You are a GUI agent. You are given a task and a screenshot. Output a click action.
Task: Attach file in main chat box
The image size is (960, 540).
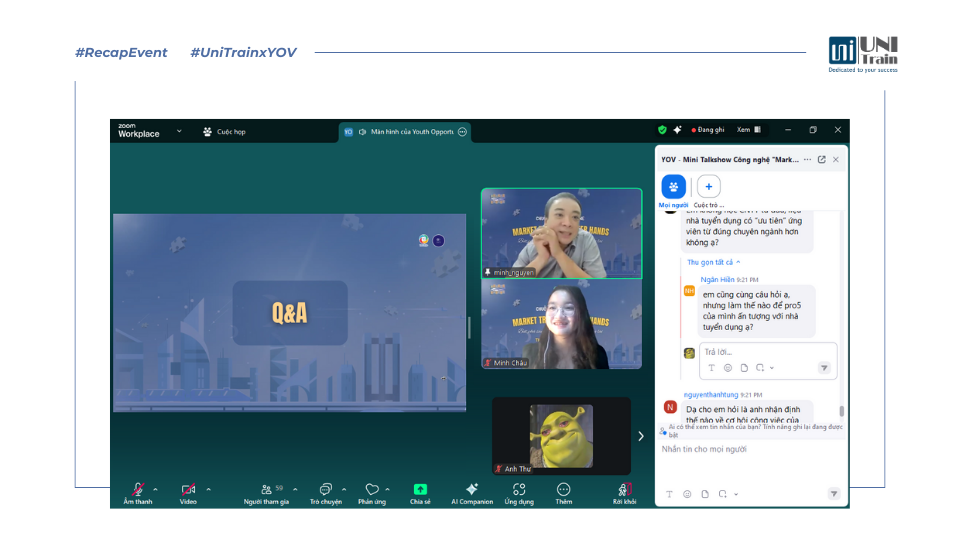pyautogui.click(x=705, y=494)
